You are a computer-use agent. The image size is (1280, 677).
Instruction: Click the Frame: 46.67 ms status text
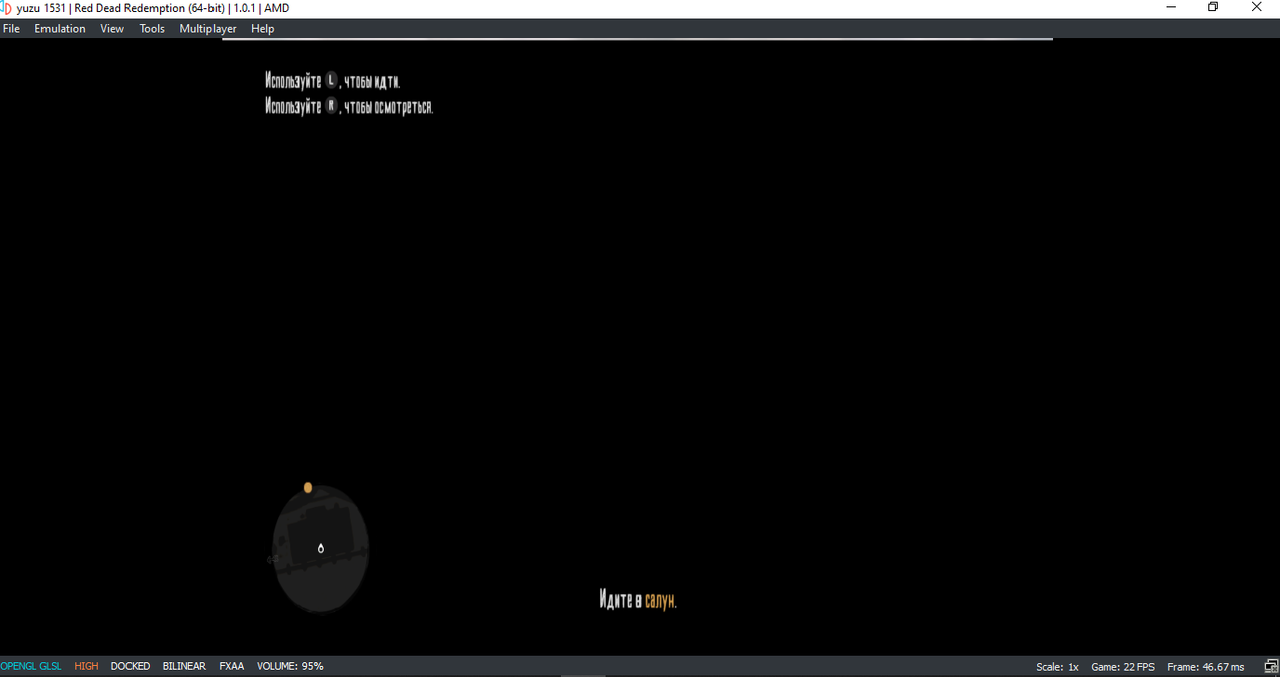click(1206, 667)
